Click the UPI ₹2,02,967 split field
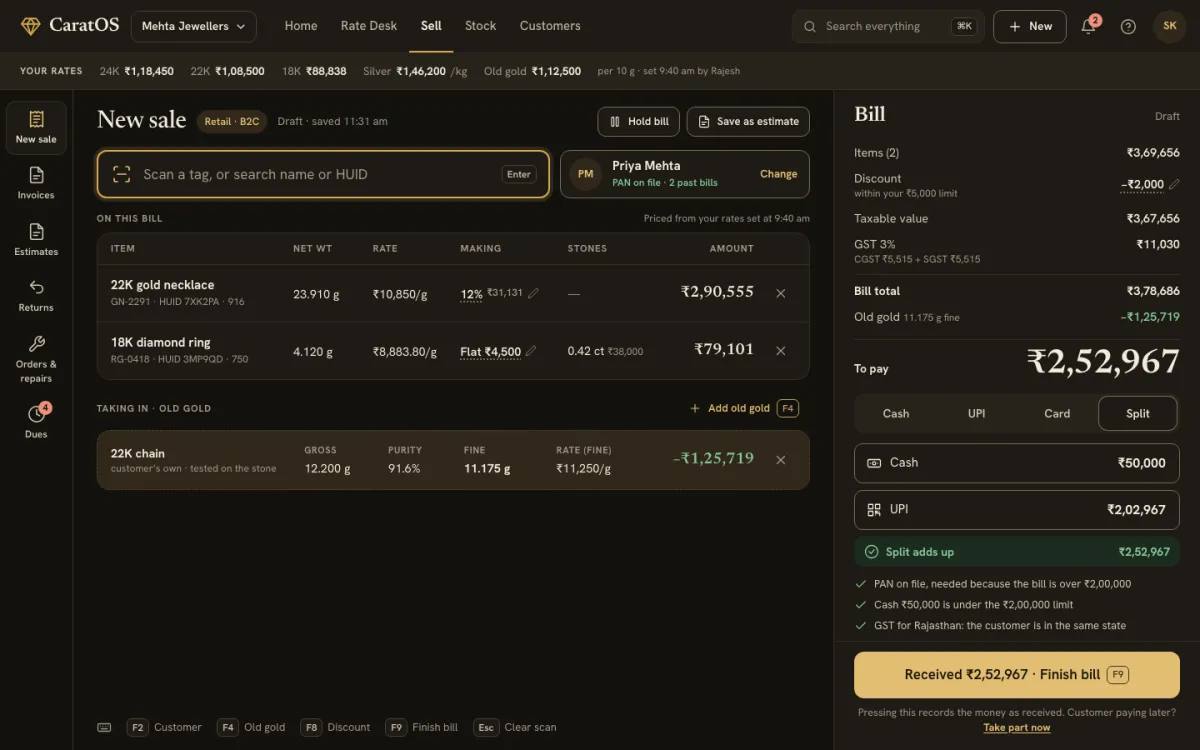Screen dimensions: 1200x750 pos(1017,510)
